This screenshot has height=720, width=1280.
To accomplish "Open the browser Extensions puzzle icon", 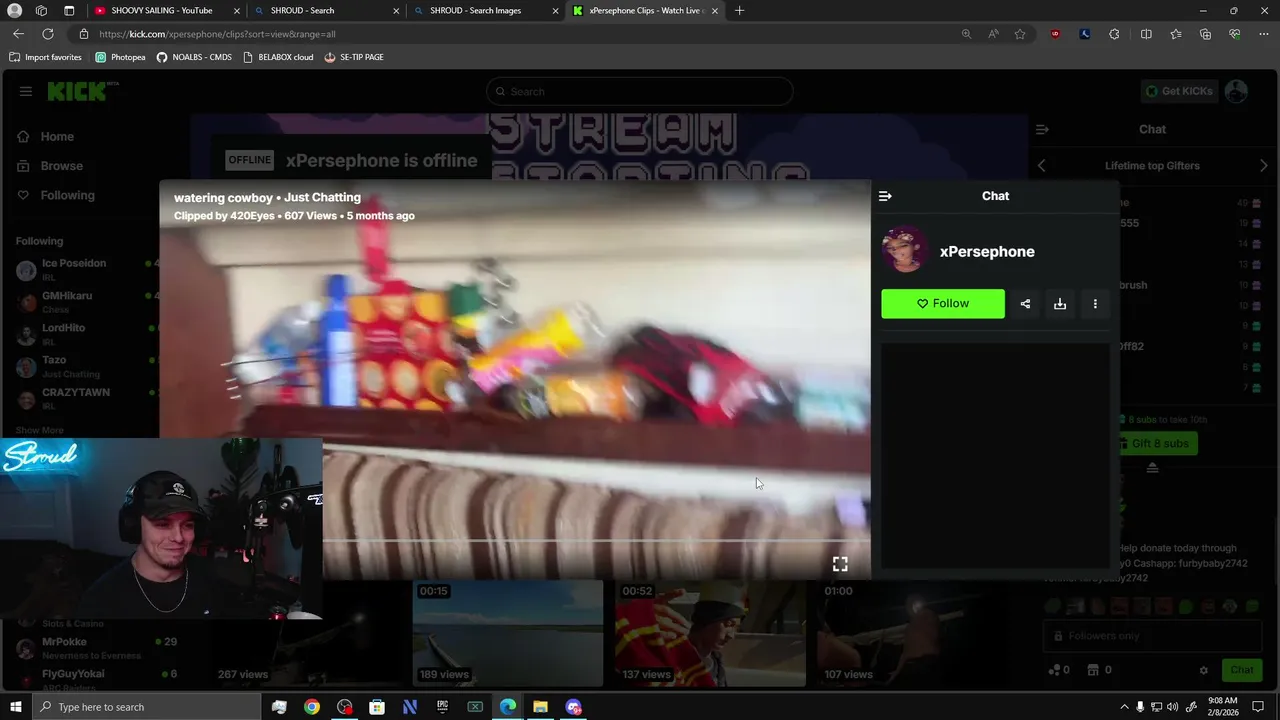I will (1114, 34).
